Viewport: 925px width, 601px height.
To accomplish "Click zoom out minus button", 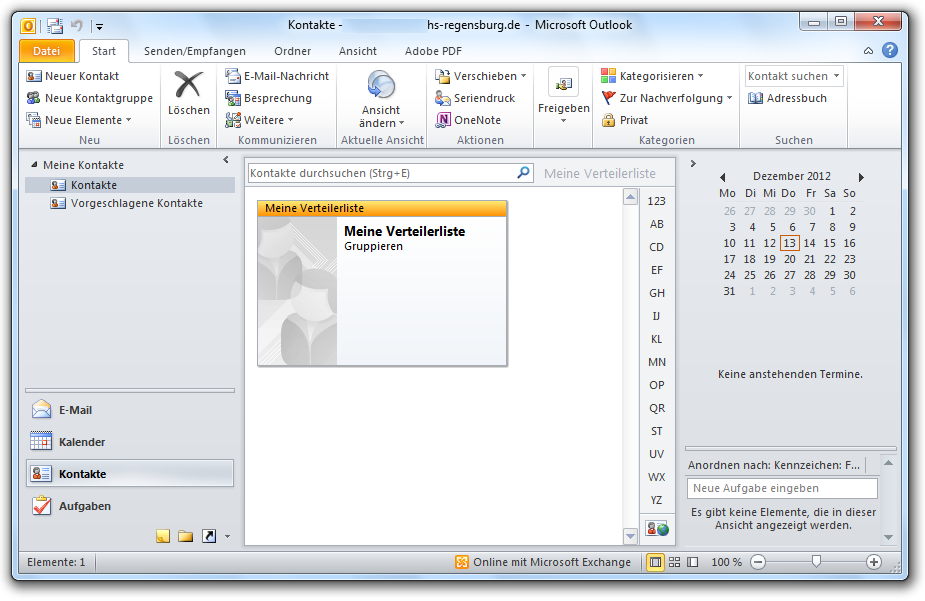I will click(758, 562).
